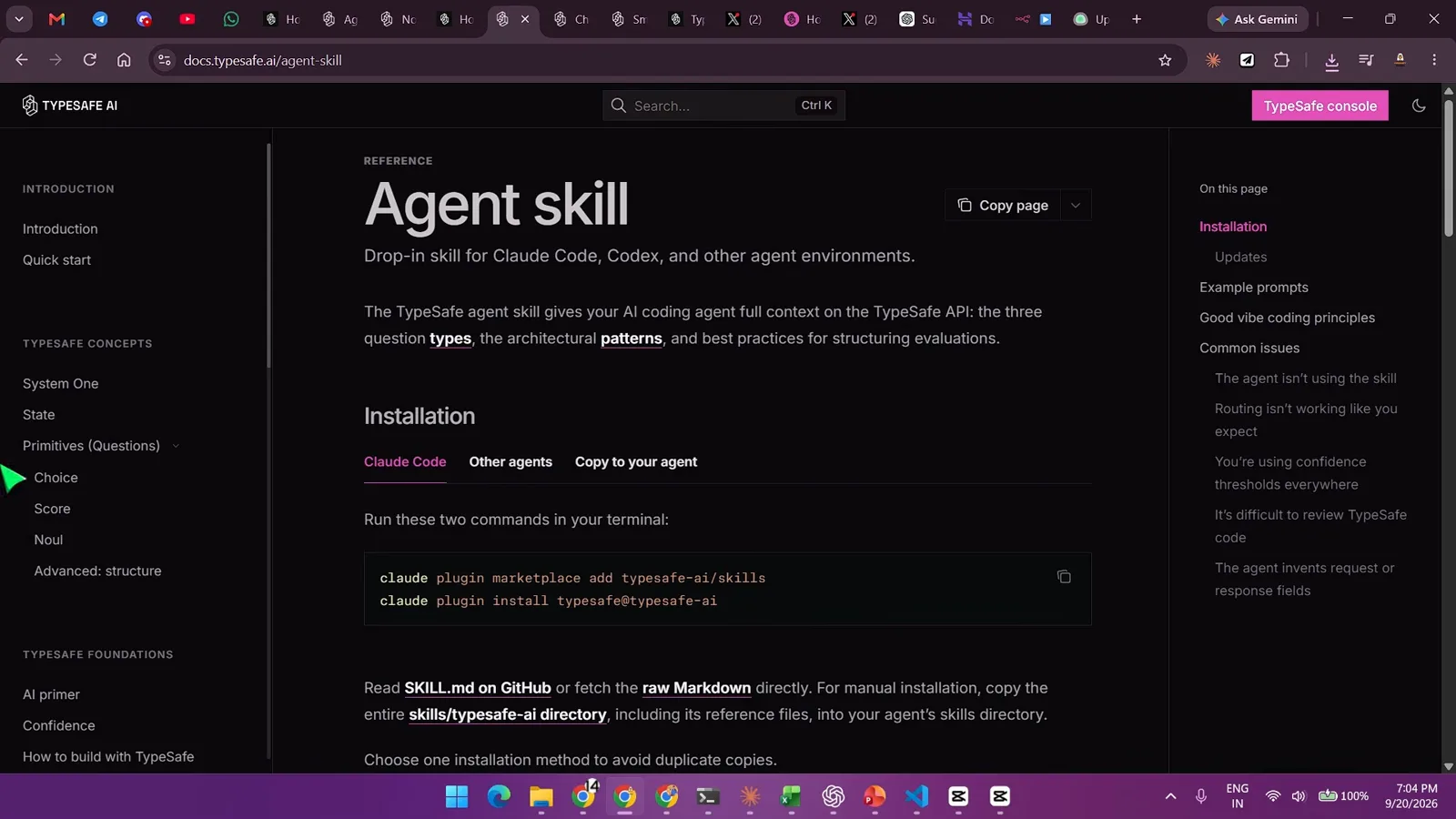Open the Windows Start menu
Screen dimensions: 1456x819
click(457, 797)
